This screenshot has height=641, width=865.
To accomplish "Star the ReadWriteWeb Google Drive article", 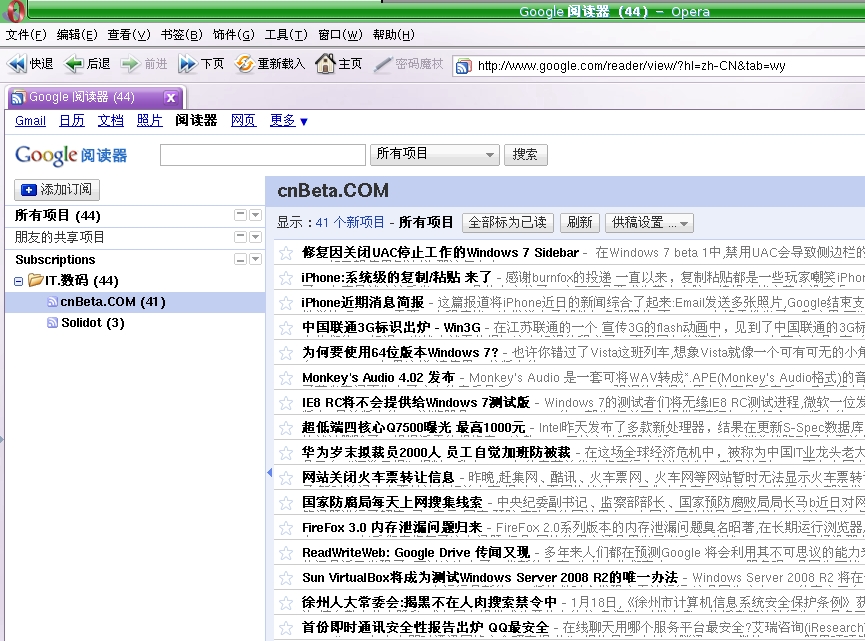I will pyautogui.click(x=286, y=553).
